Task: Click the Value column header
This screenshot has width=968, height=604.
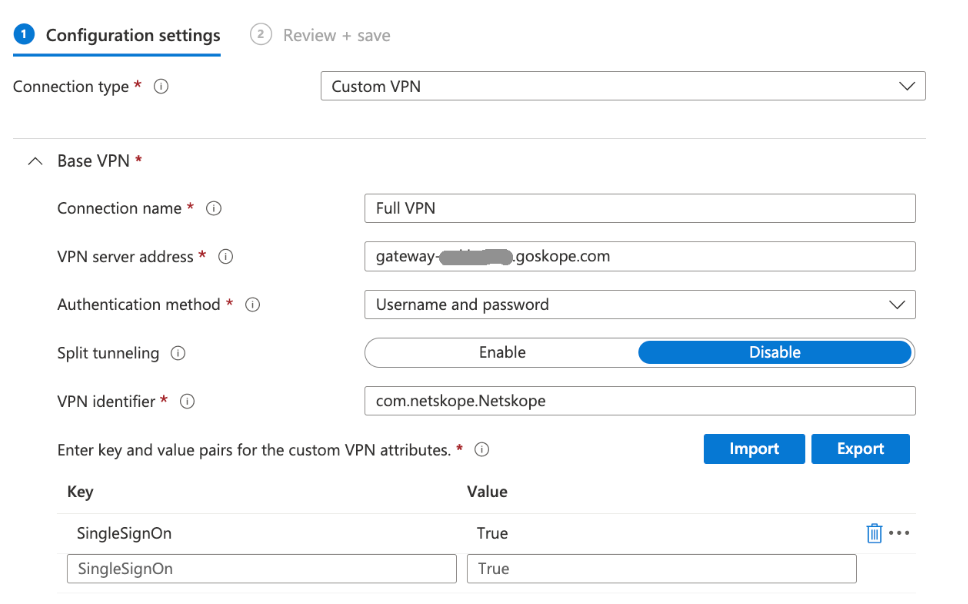Action: tap(487, 492)
